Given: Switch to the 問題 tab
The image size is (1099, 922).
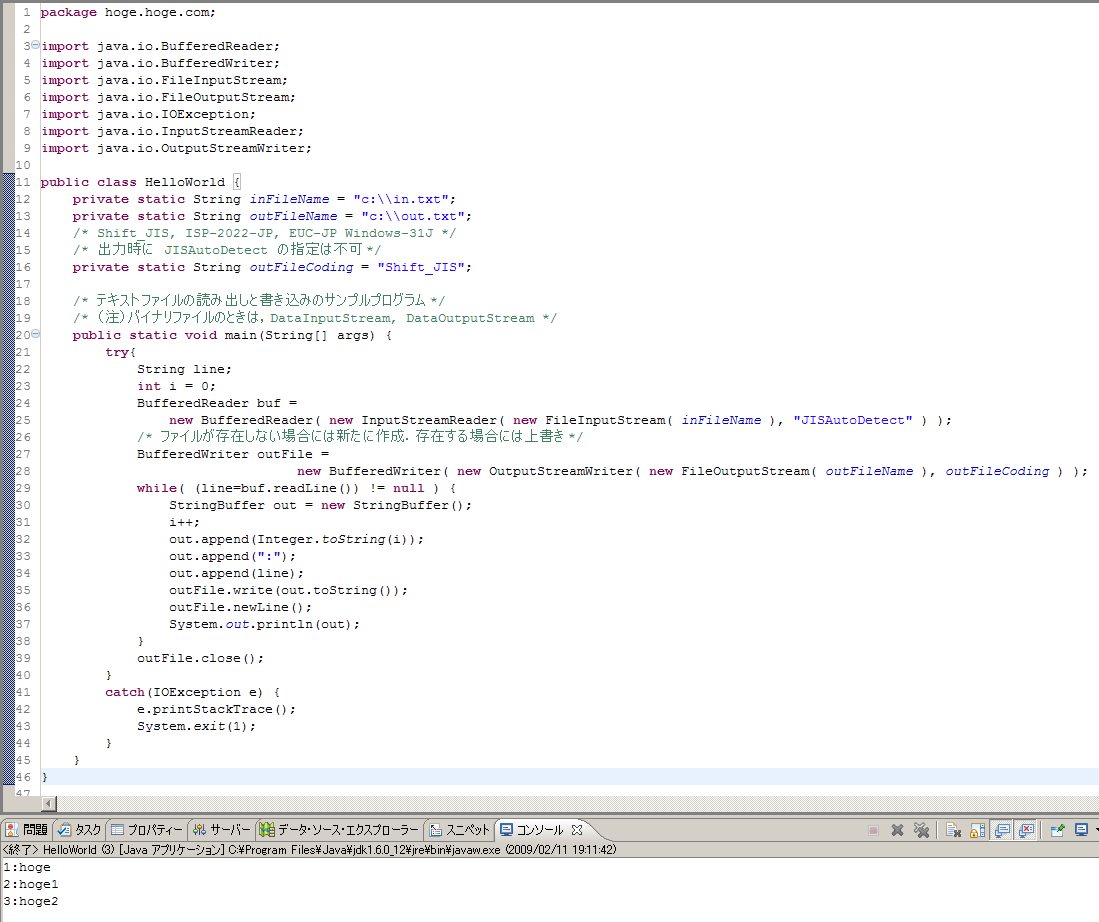Looking at the screenshot, I should [x=27, y=830].
